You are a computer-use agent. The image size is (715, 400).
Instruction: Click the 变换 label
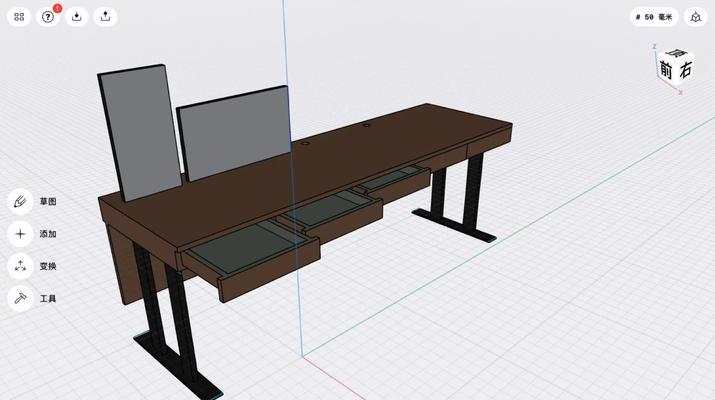click(x=48, y=266)
